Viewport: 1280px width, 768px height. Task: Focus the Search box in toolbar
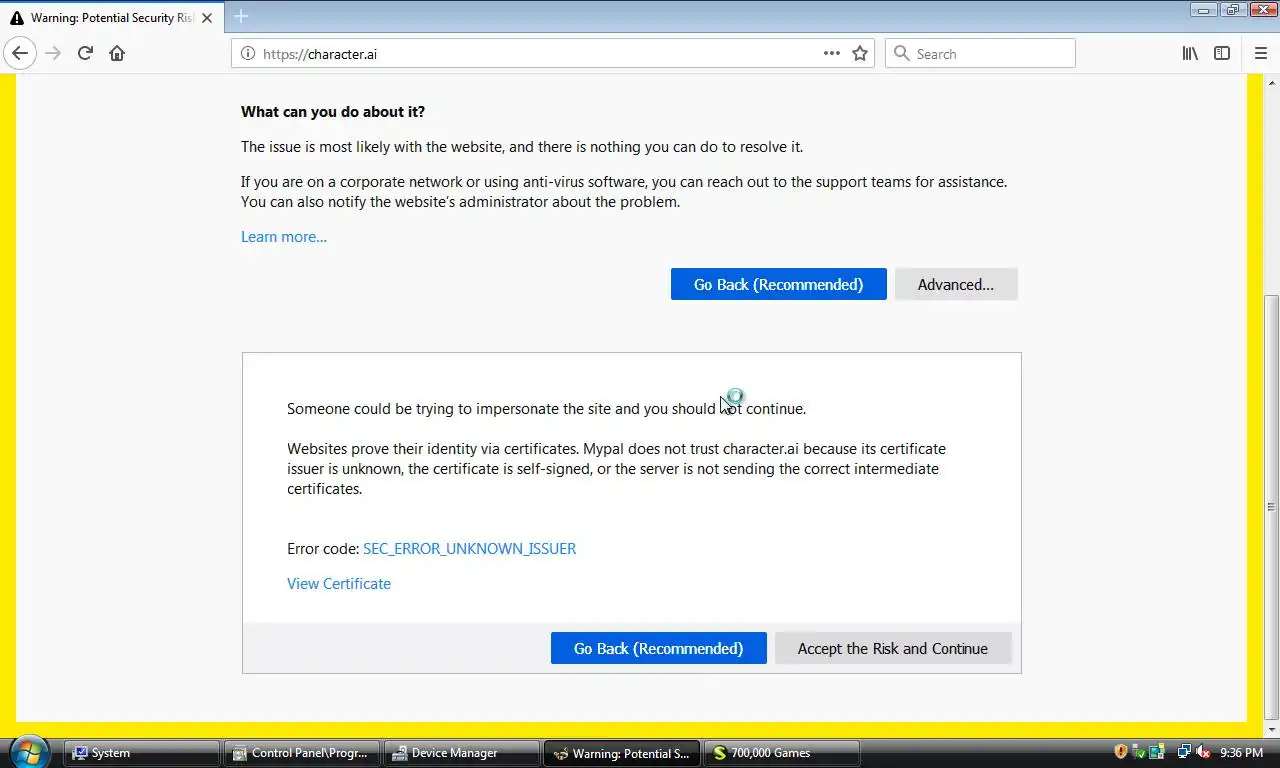[980, 53]
